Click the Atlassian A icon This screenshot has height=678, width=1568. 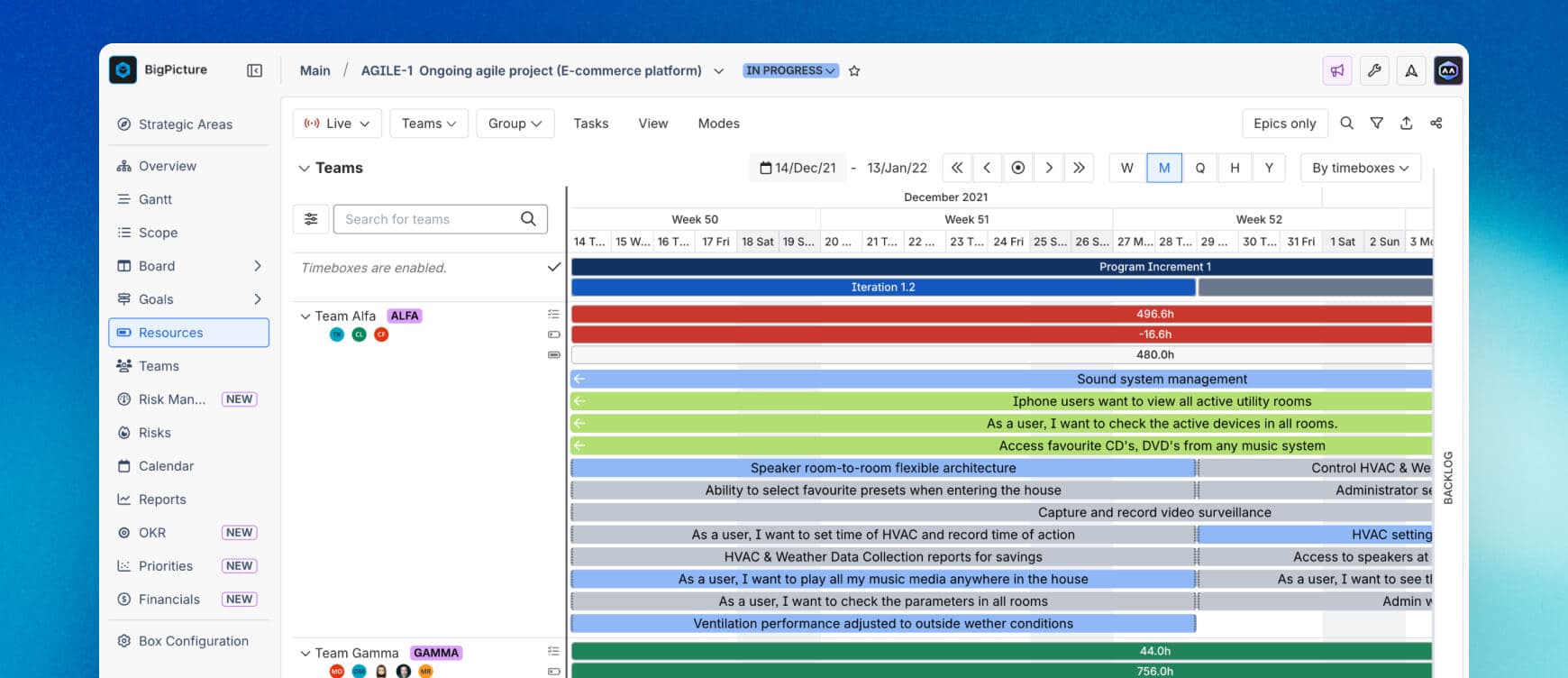[x=1411, y=70]
